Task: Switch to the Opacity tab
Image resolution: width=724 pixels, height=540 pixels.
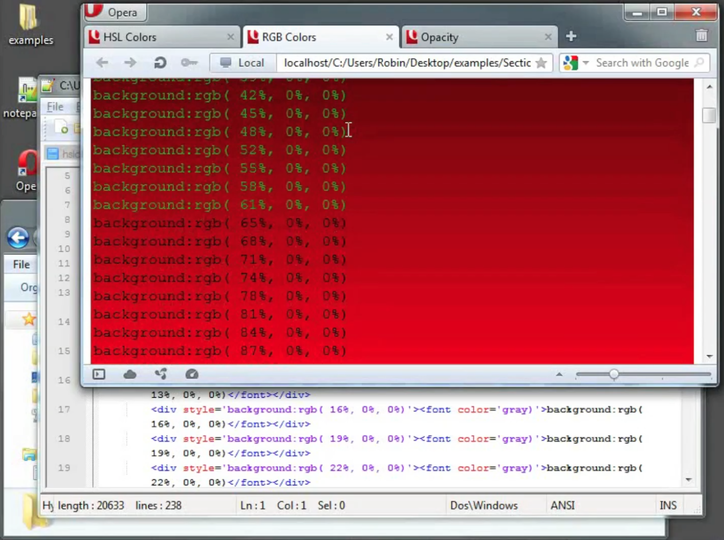Action: click(x=479, y=37)
